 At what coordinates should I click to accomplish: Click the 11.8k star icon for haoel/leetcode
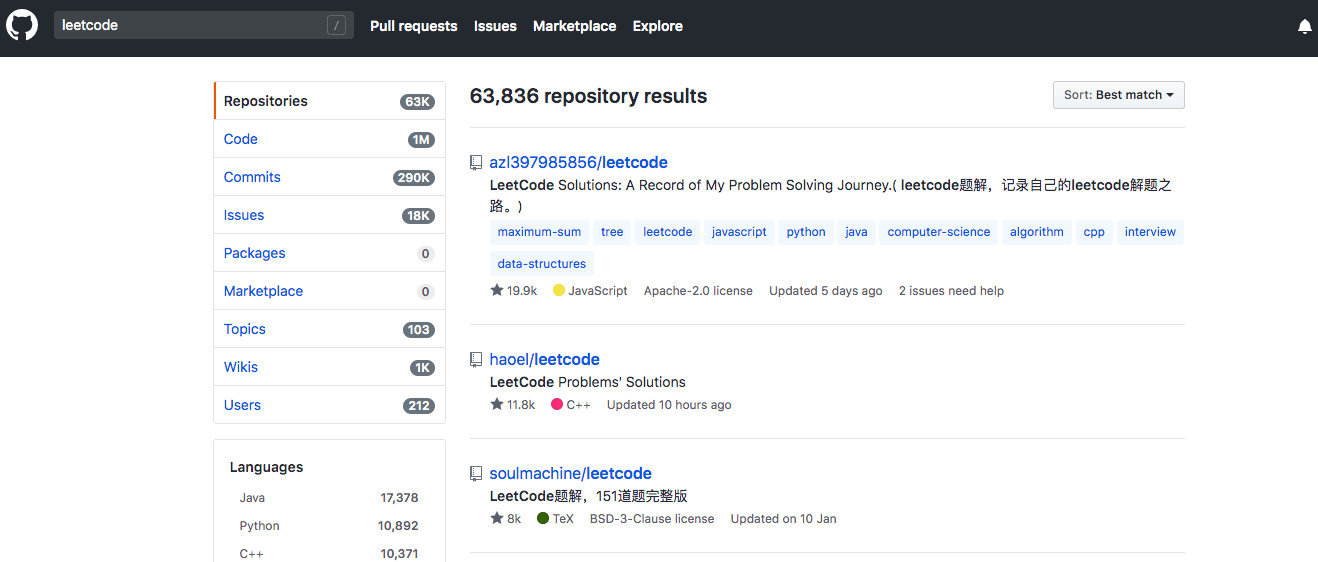(x=497, y=404)
